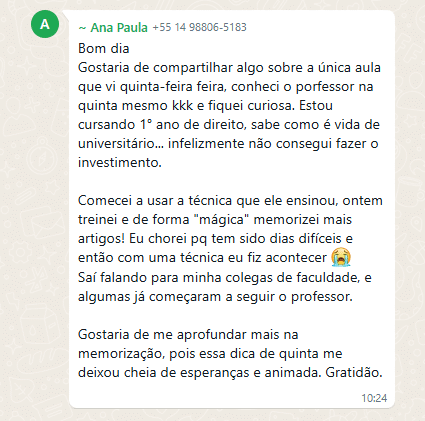Click the quoted word "mágica" in the message
Viewport: 425px width, 421px height.
[221, 220]
